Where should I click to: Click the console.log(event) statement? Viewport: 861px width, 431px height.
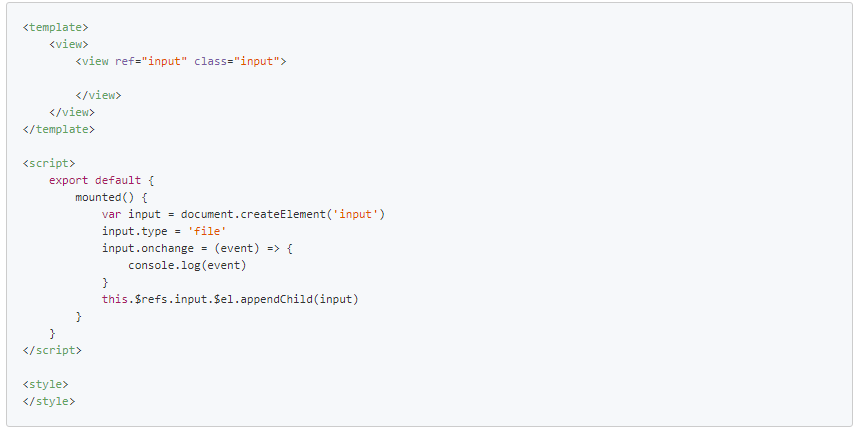coord(187,266)
